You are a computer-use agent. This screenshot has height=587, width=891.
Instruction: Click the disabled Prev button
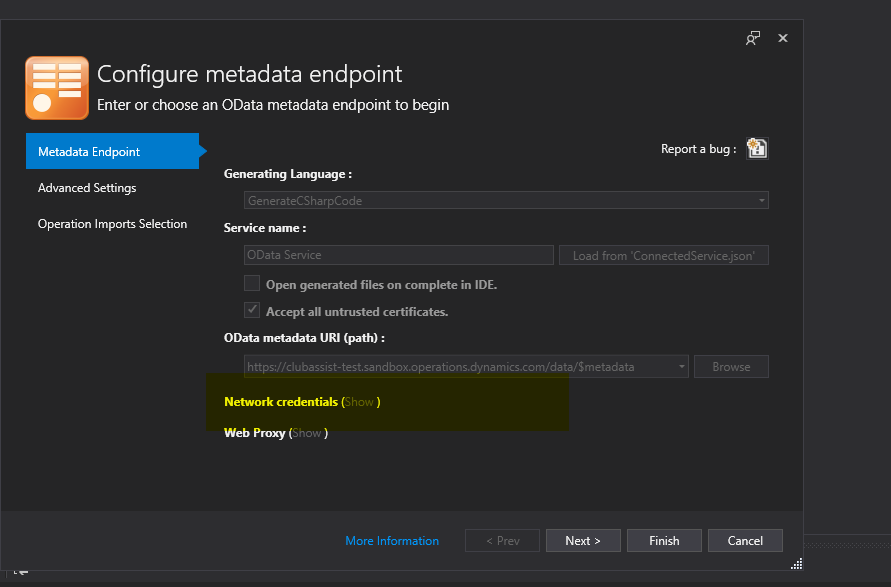[x=502, y=540]
